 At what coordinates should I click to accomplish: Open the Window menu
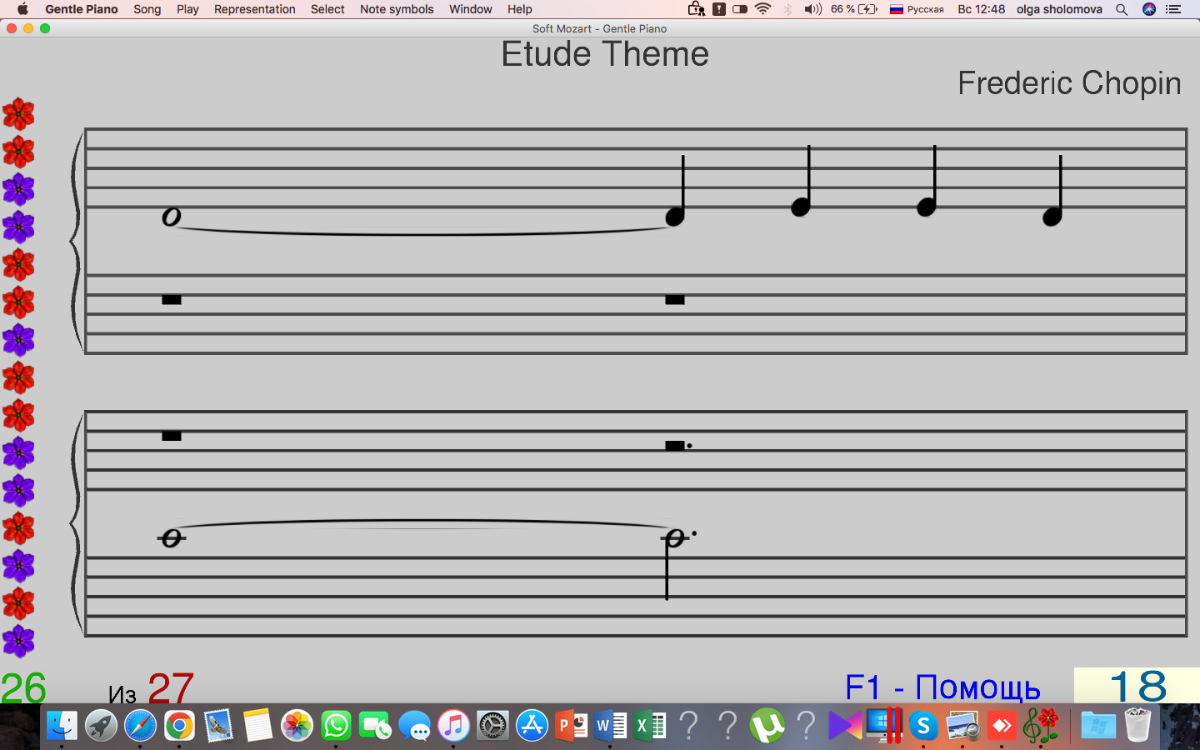click(x=470, y=9)
